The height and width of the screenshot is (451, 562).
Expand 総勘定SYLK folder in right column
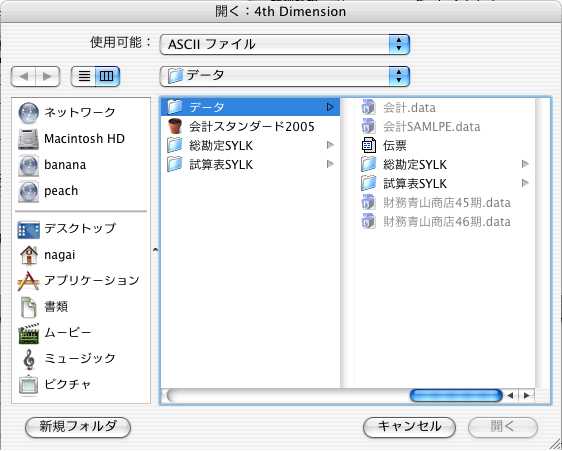pos(525,165)
